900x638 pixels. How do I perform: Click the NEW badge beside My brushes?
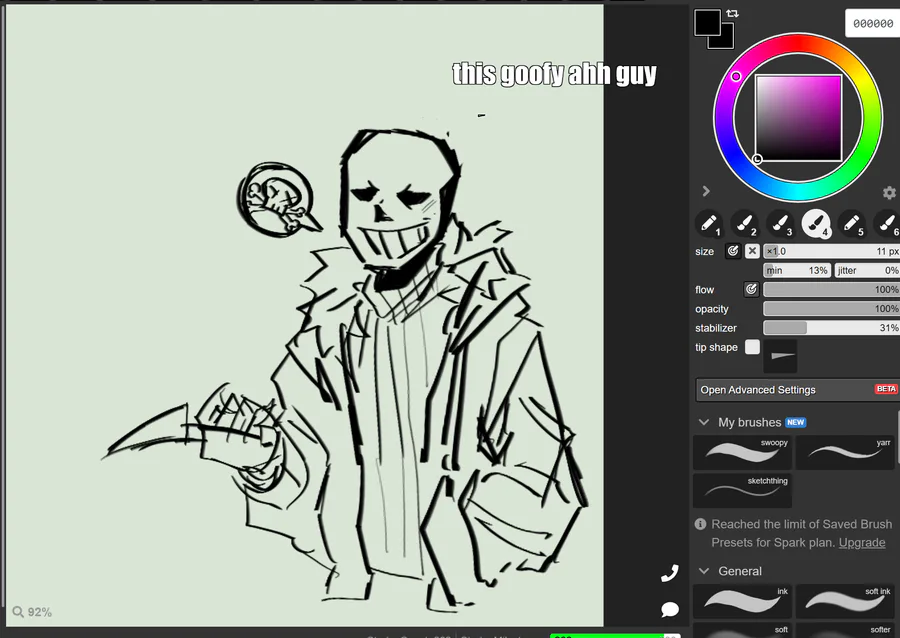point(796,422)
